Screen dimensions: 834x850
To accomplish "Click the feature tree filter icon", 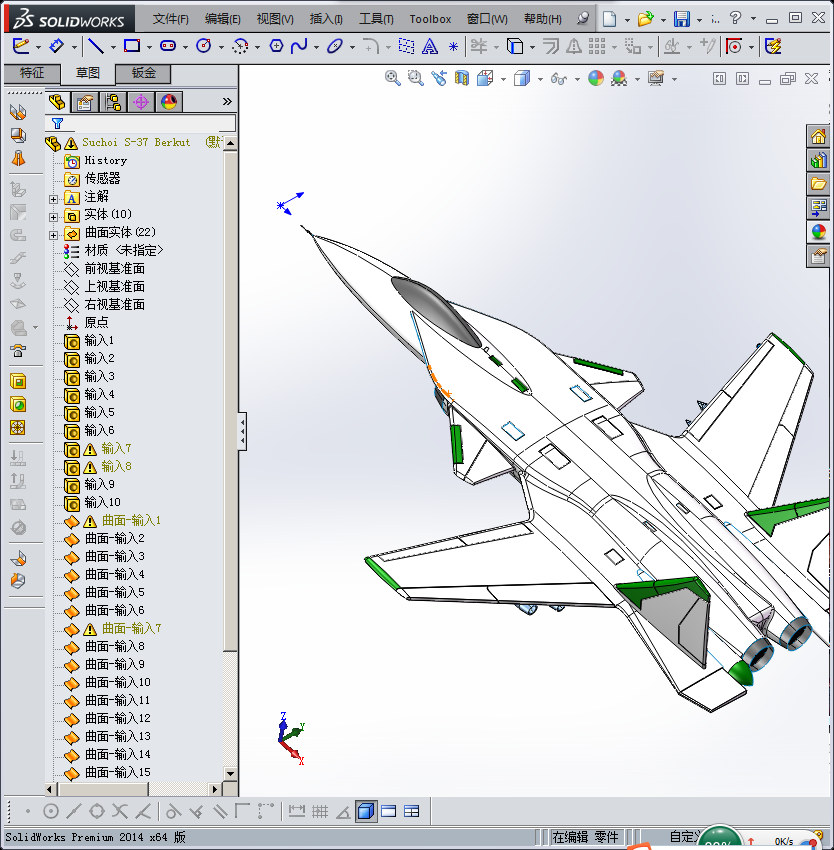I will pos(57,124).
